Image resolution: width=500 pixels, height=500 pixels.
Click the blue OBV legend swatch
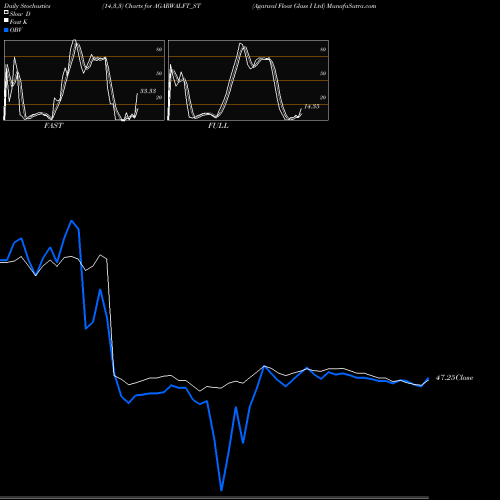point(6,30)
